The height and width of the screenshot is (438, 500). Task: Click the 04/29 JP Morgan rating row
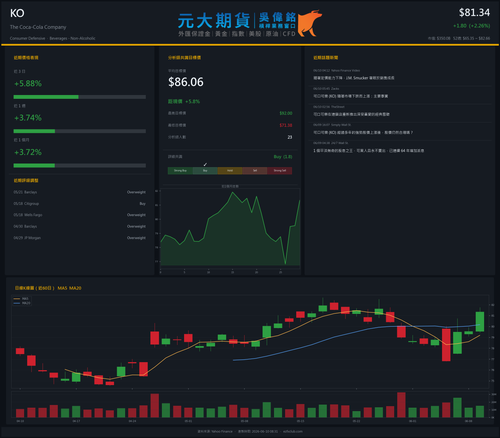click(80, 238)
